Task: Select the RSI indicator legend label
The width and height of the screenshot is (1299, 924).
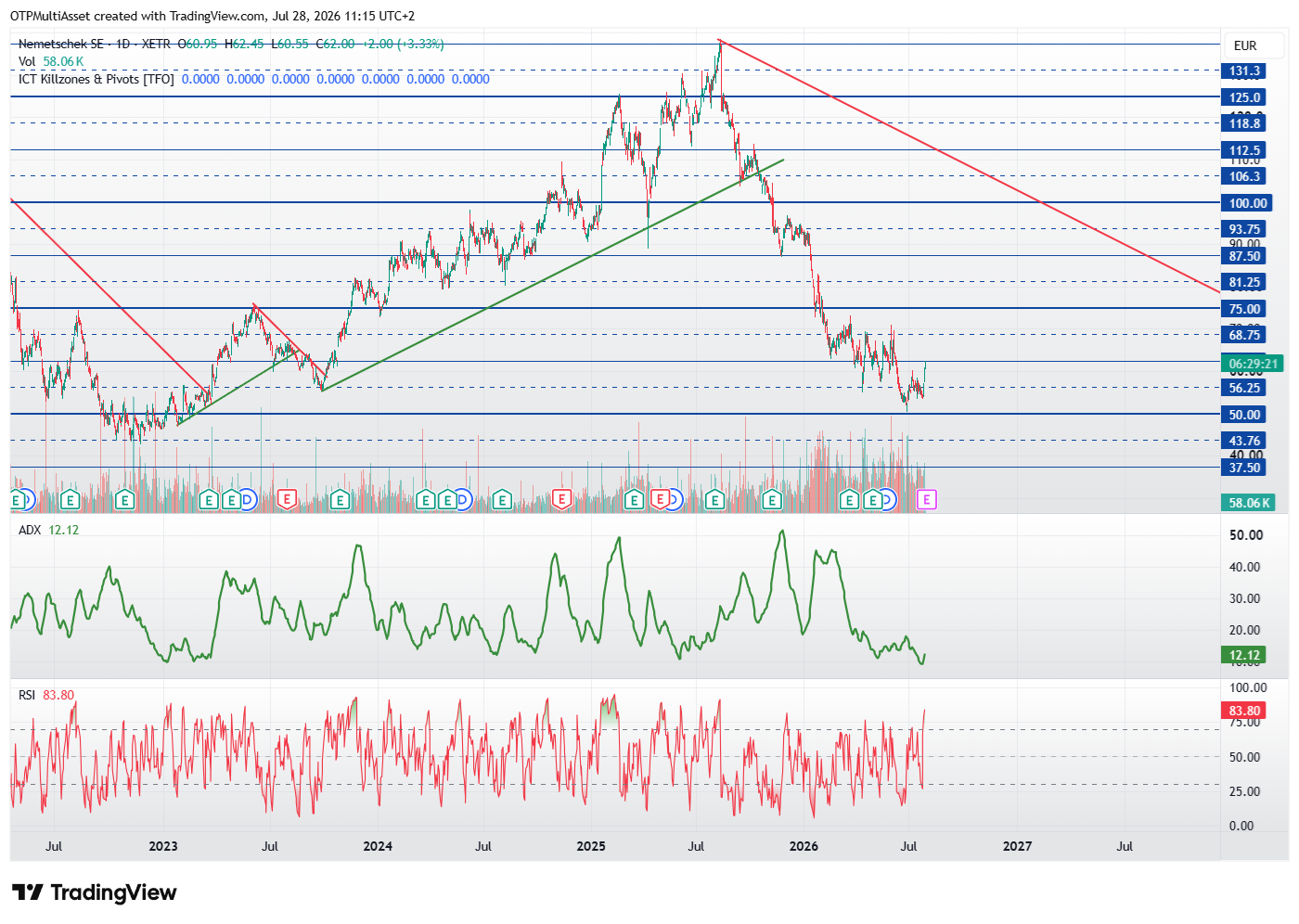Action: point(27,695)
